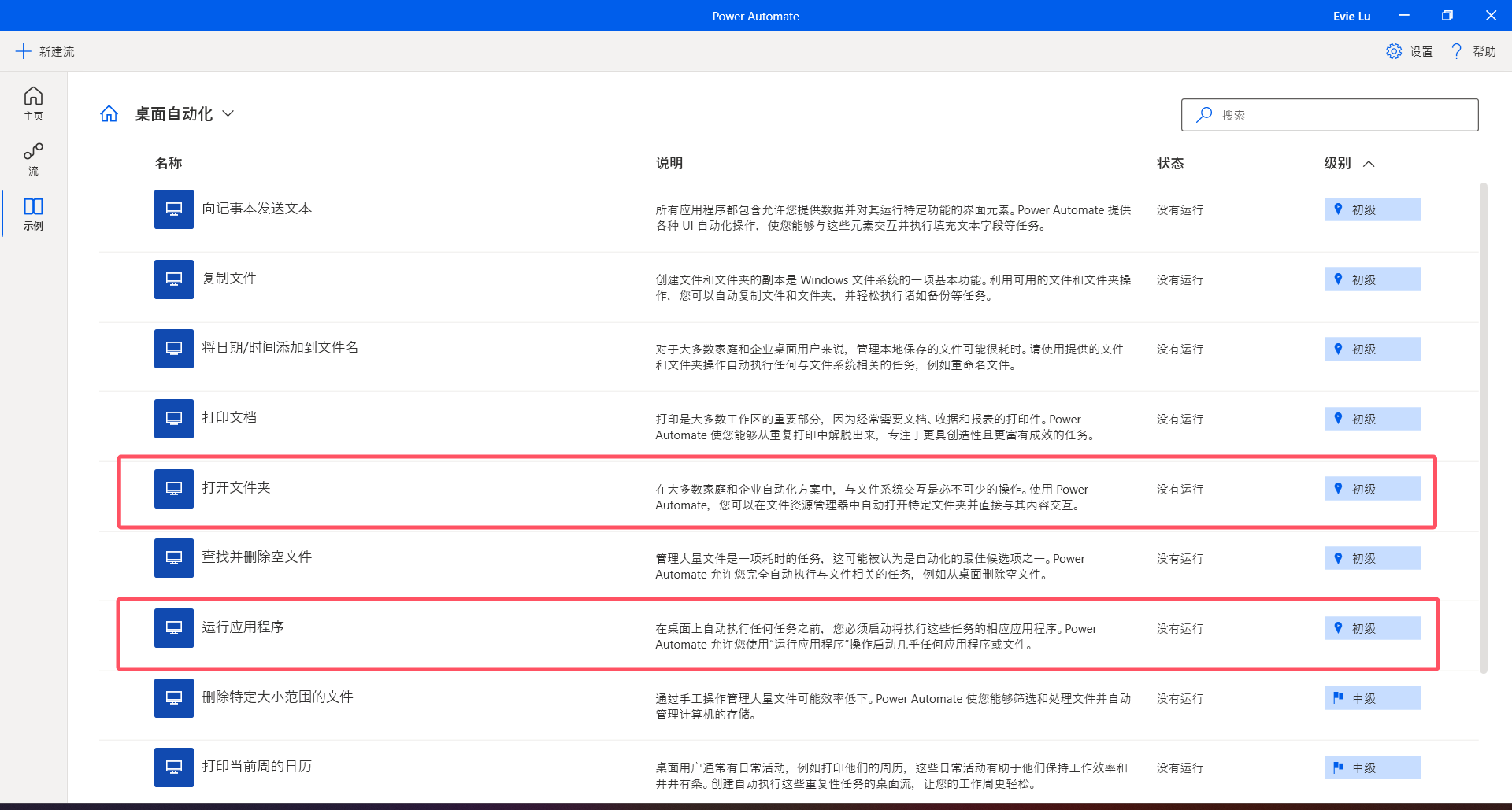The width and height of the screenshot is (1512, 810).
Task: Click the 中级 flag icon for 打印当前周的日历
Action: tap(1338, 767)
